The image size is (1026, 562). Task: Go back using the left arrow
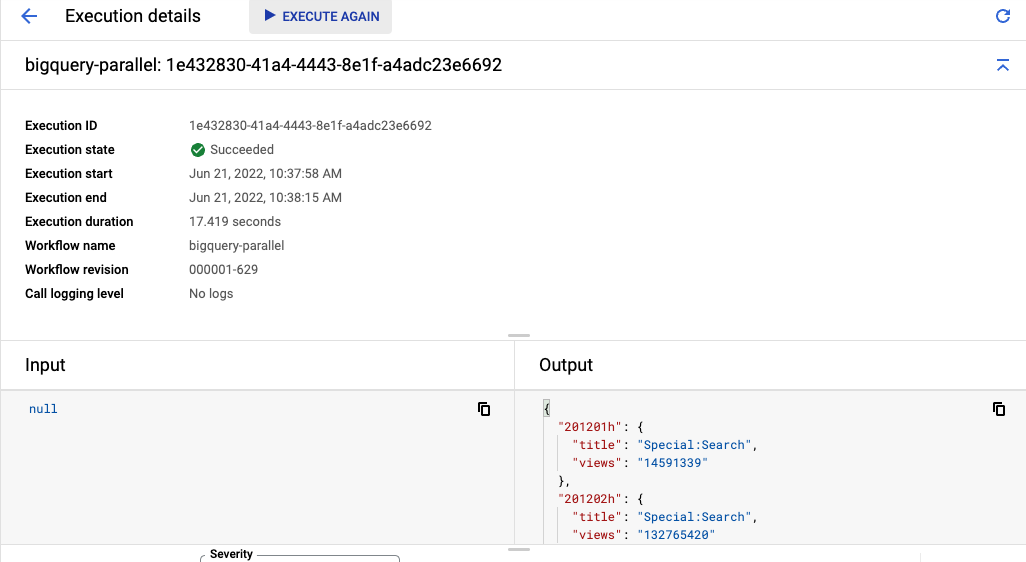(x=29, y=16)
